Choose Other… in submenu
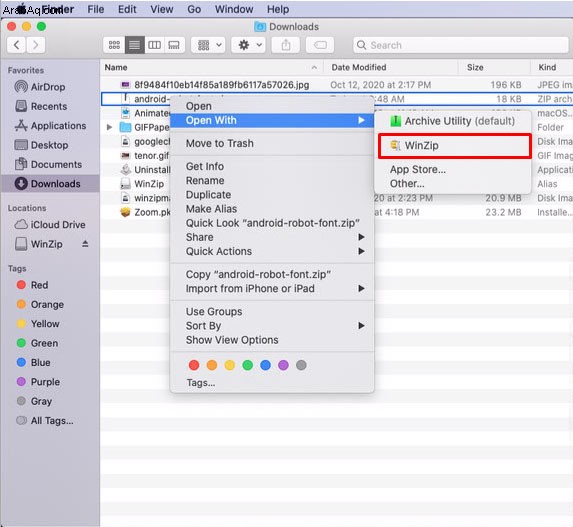This screenshot has width=573, height=527. (453, 183)
